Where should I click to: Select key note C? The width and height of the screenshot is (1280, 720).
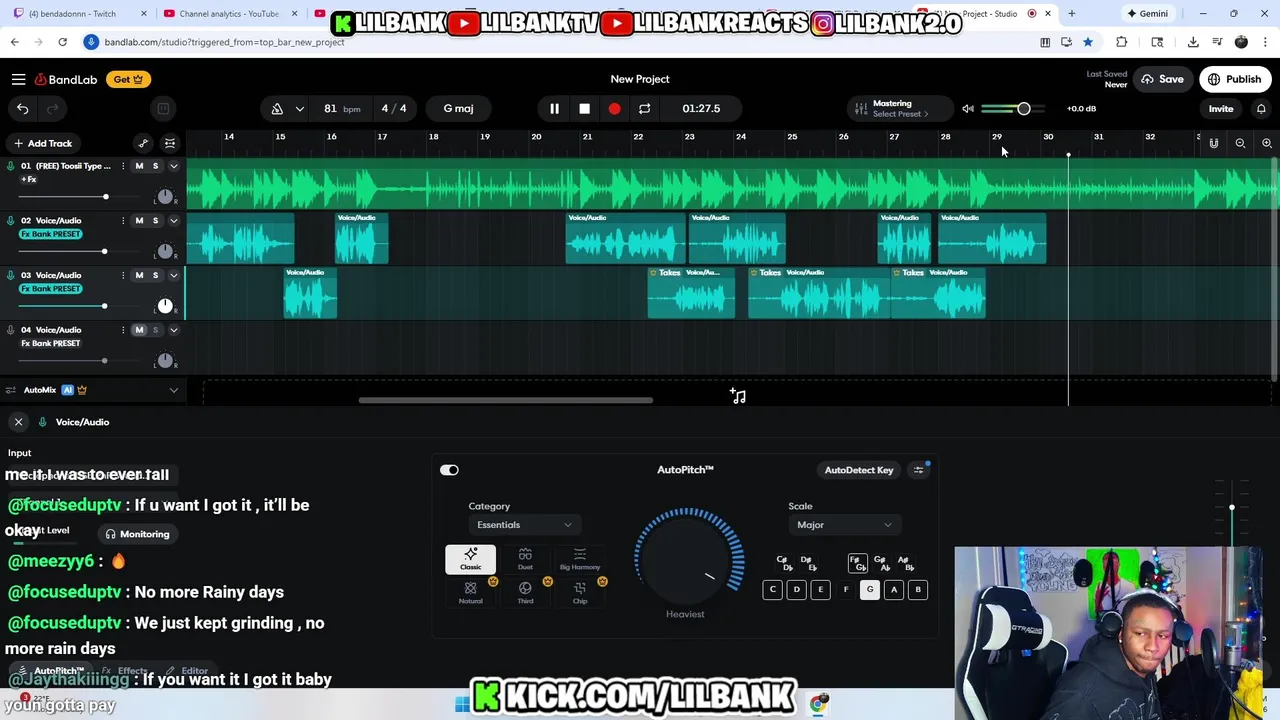point(772,590)
